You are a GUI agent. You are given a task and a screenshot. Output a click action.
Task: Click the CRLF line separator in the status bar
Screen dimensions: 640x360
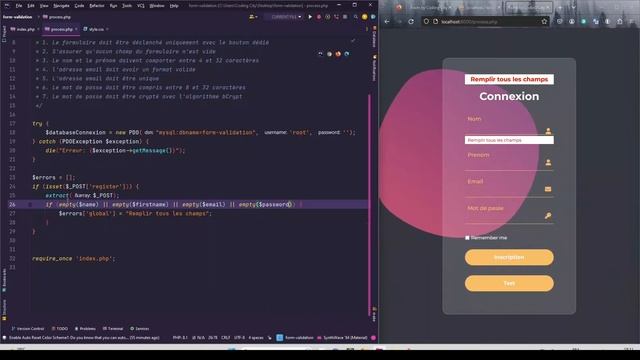click(225, 338)
